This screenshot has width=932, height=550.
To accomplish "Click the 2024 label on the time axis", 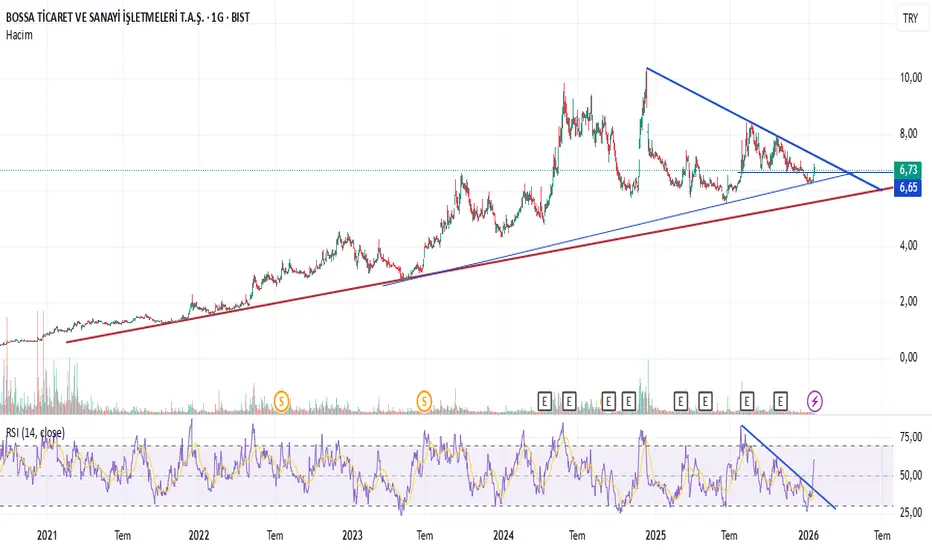I will [x=503, y=536].
